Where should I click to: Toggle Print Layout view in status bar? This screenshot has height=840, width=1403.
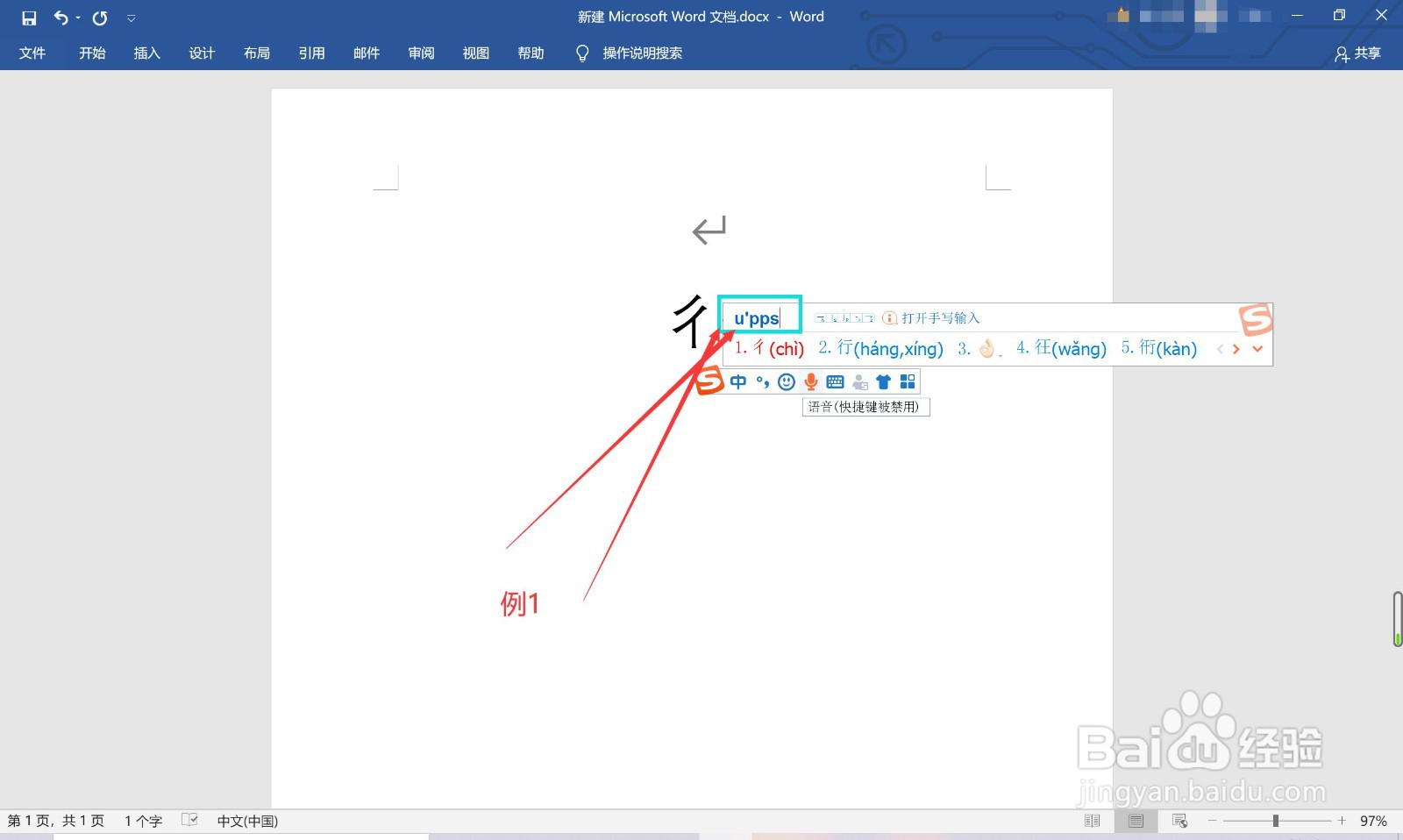pos(1136,821)
